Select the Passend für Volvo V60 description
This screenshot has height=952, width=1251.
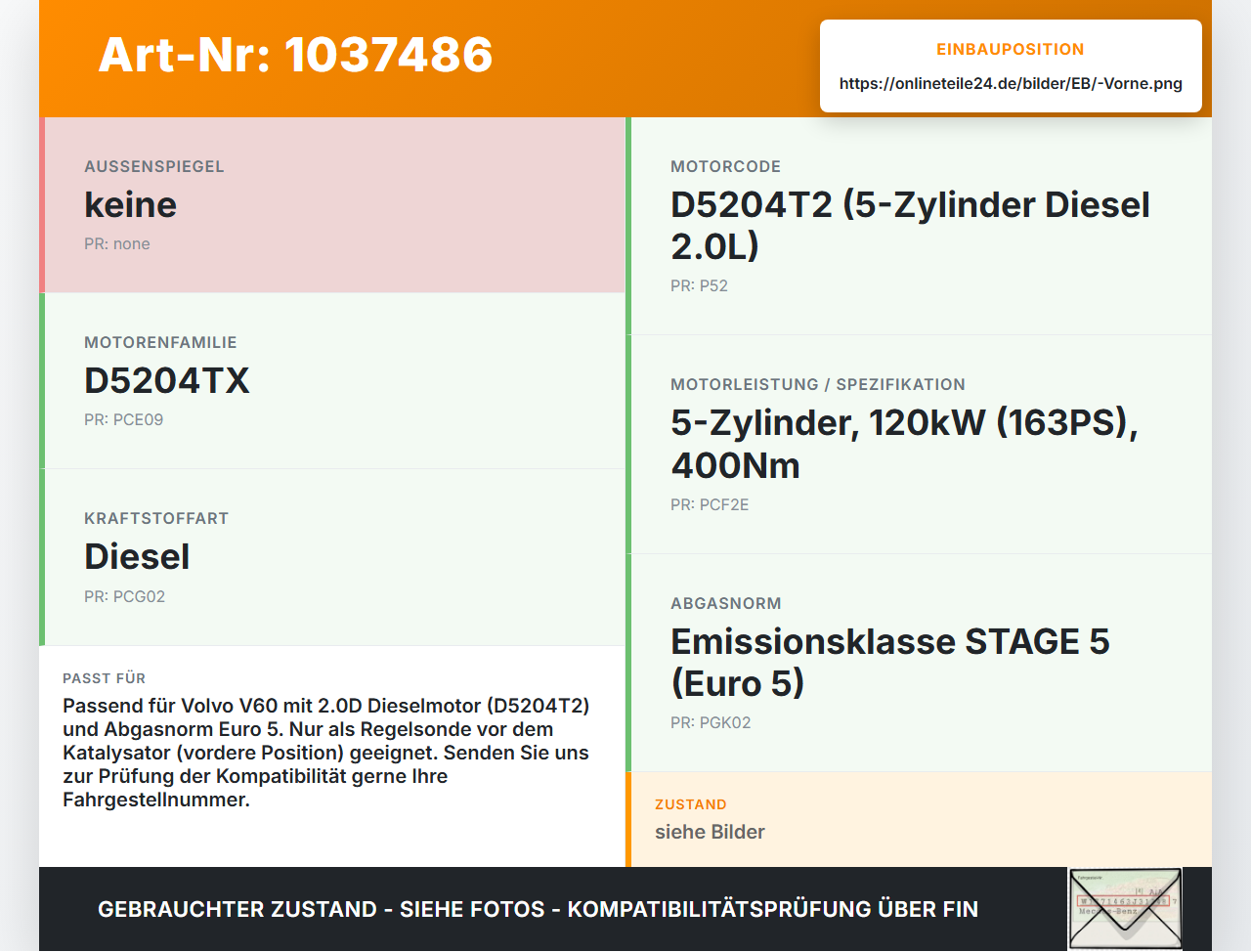click(326, 753)
